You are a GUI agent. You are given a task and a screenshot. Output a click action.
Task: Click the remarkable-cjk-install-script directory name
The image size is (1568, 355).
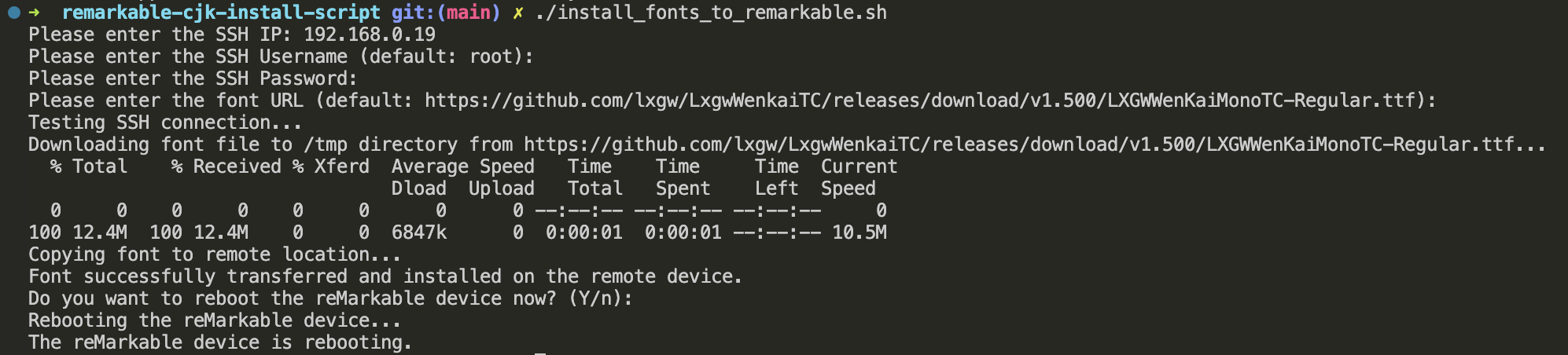point(220,13)
